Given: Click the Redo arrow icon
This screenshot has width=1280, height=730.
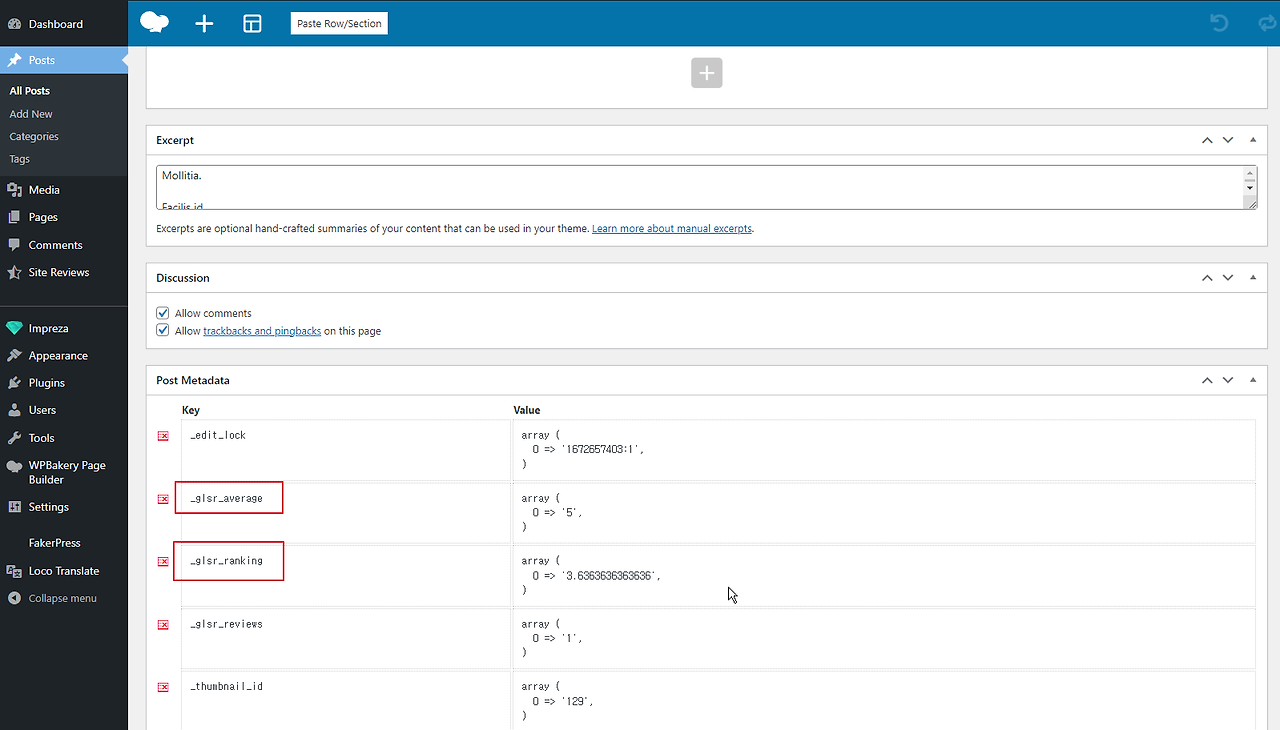Looking at the screenshot, I should (x=1267, y=22).
